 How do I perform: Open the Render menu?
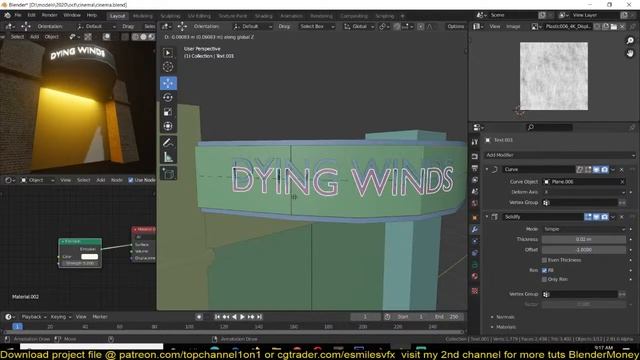point(49,15)
